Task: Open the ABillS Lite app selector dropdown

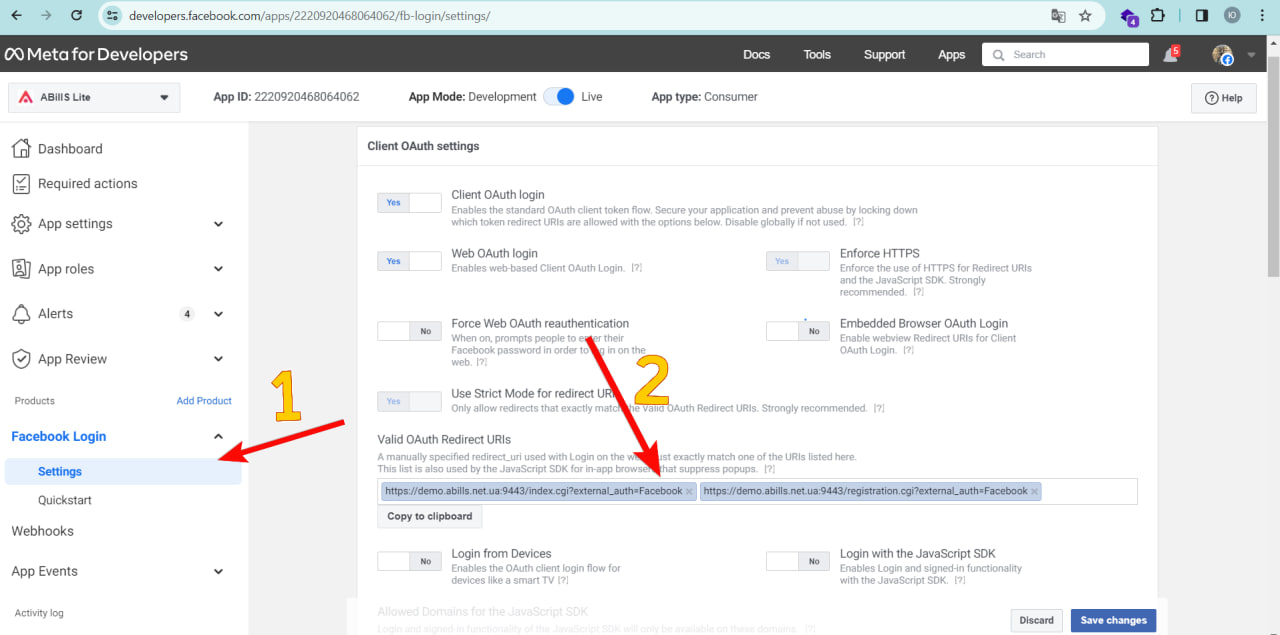Action: pyautogui.click(x=95, y=97)
